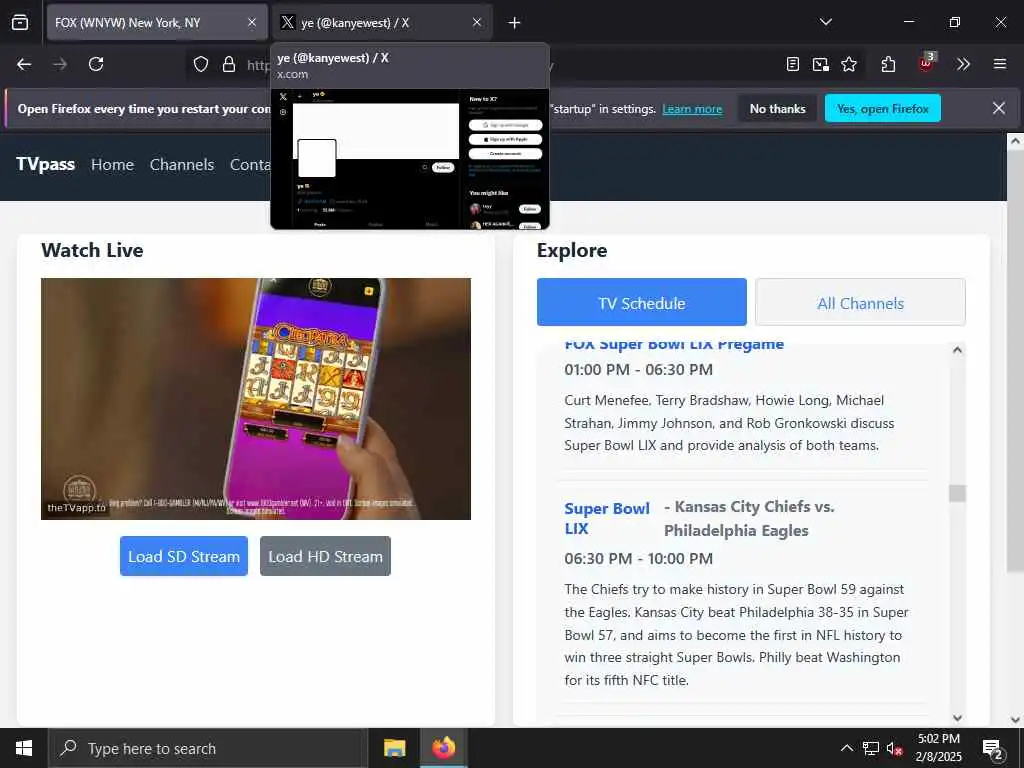Toggle reader view icon
The image size is (1024, 768).
pyautogui.click(x=793, y=64)
